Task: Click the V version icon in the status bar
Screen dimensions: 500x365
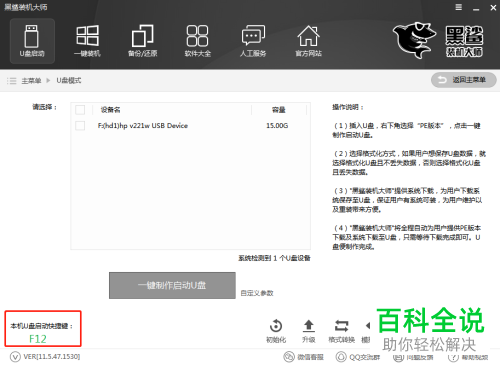Action: (15, 357)
